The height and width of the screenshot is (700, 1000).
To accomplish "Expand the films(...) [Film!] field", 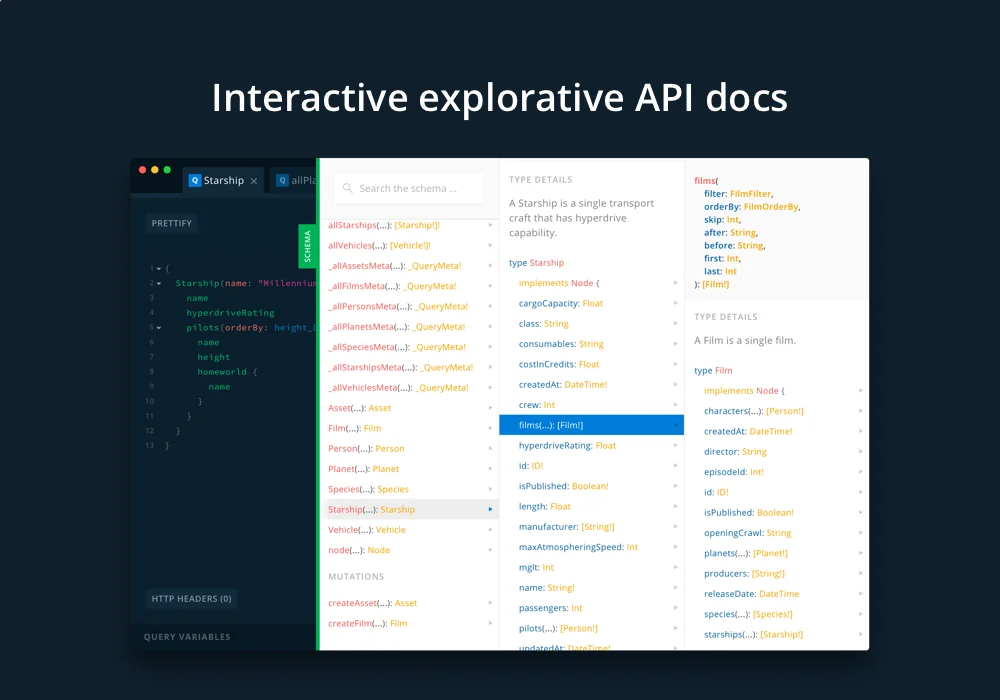I will click(676, 424).
